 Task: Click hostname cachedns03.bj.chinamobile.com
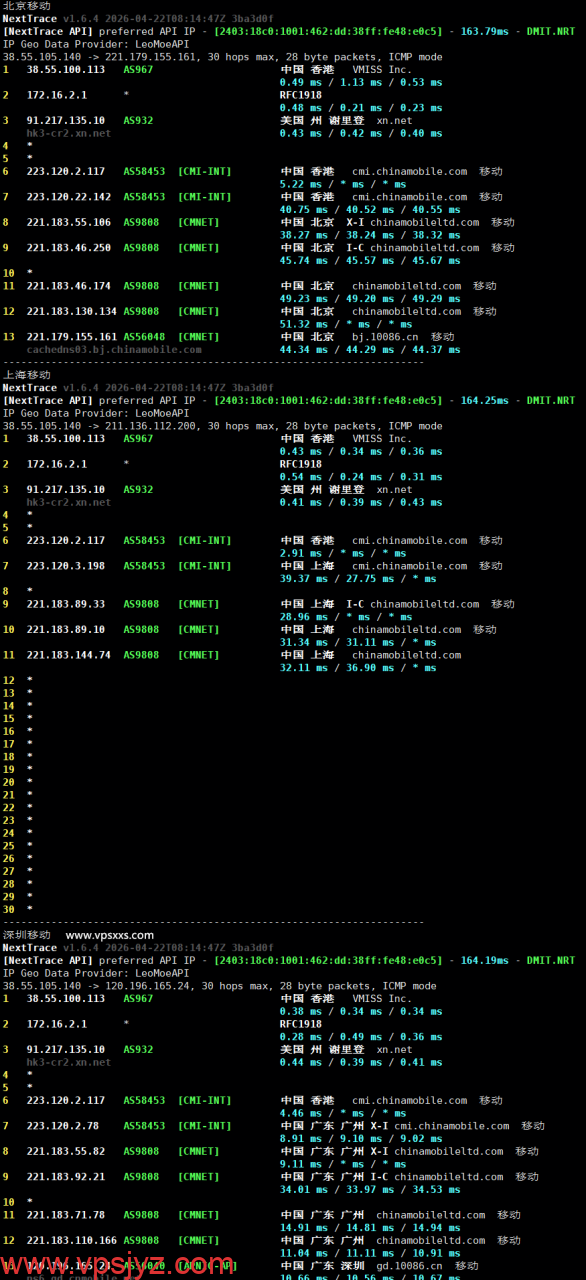point(114,350)
